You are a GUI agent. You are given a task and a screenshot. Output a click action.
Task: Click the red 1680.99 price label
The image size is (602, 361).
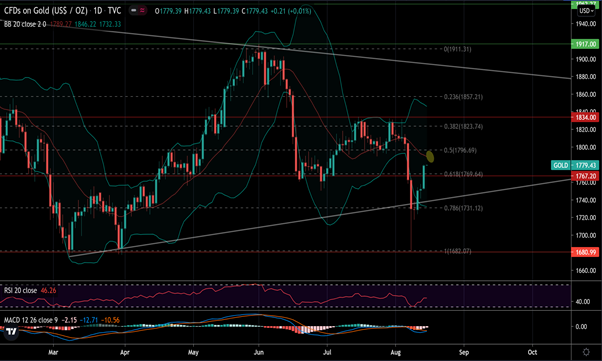pyautogui.click(x=585, y=252)
